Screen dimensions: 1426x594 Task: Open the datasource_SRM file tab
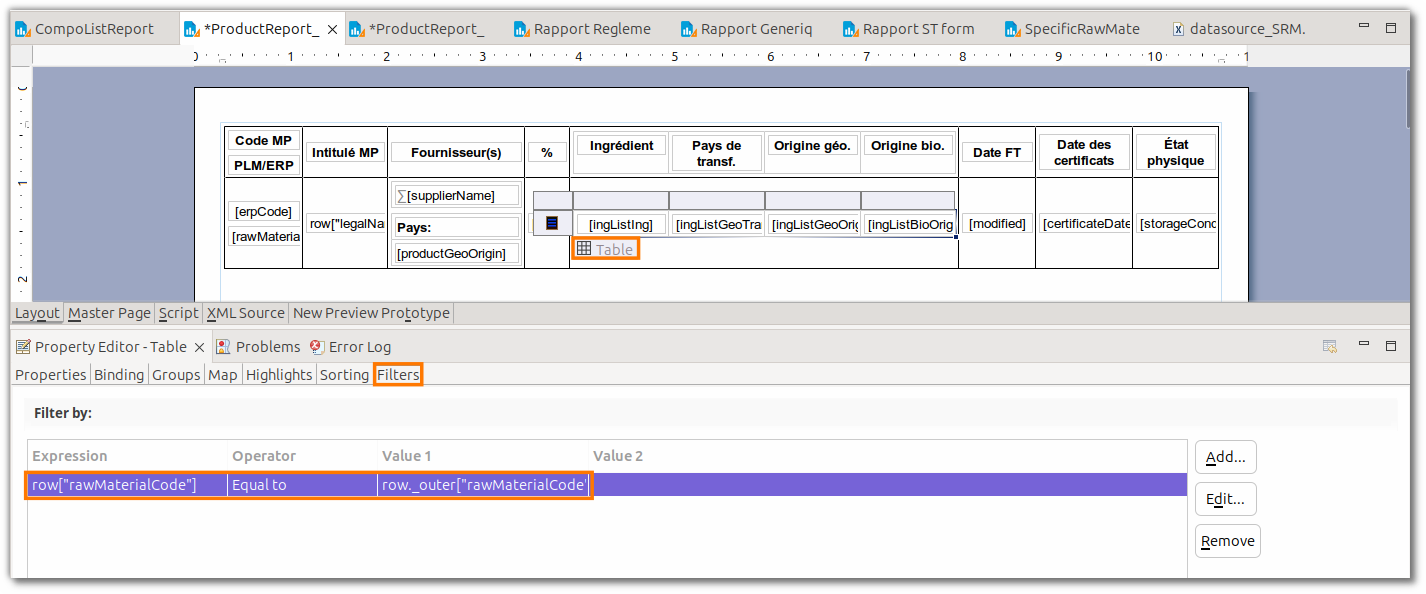pyautogui.click(x=1239, y=29)
